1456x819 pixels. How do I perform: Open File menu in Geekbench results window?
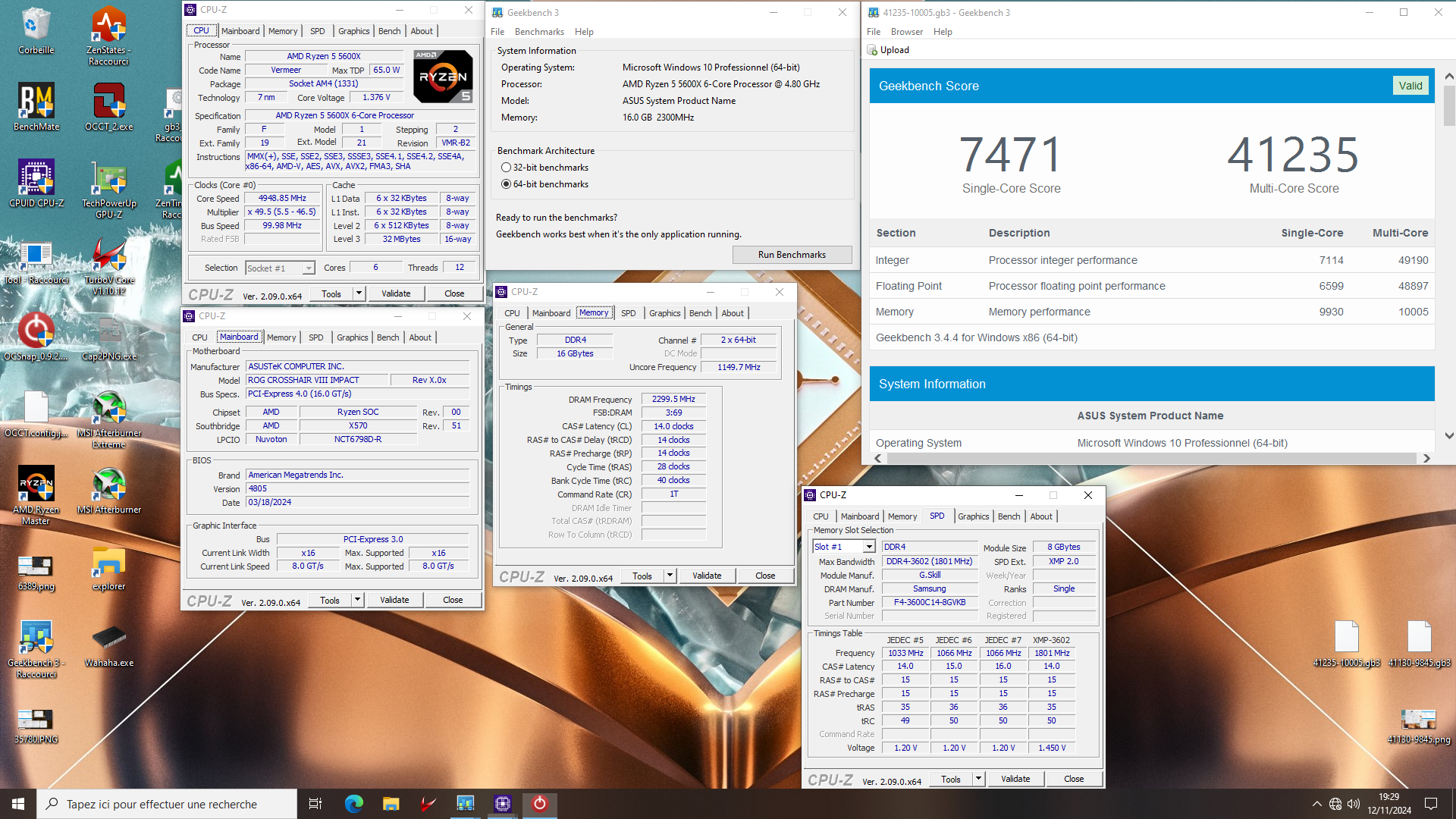point(874,32)
